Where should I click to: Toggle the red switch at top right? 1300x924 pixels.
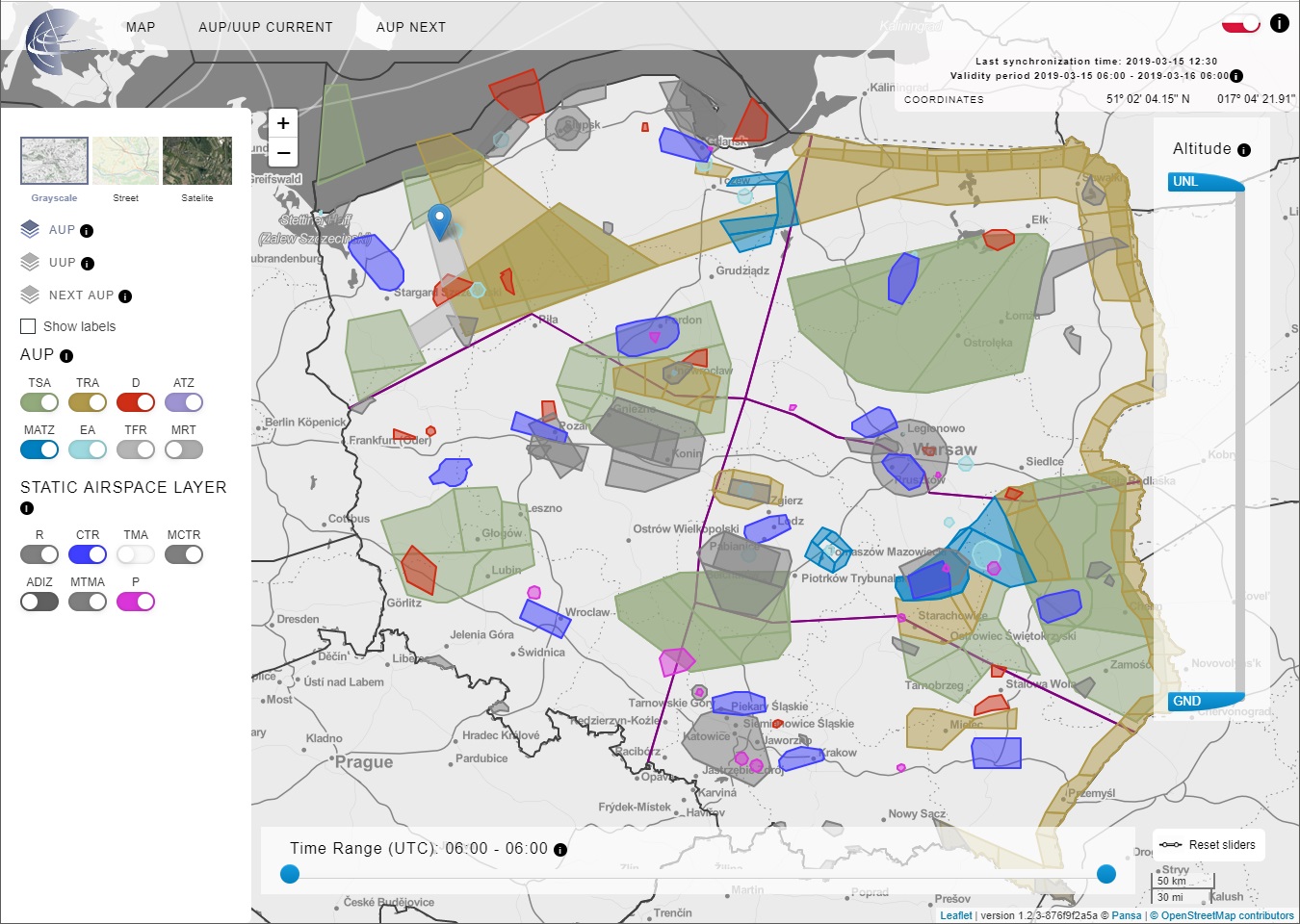pyautogui.click(x=1241, y=23)
